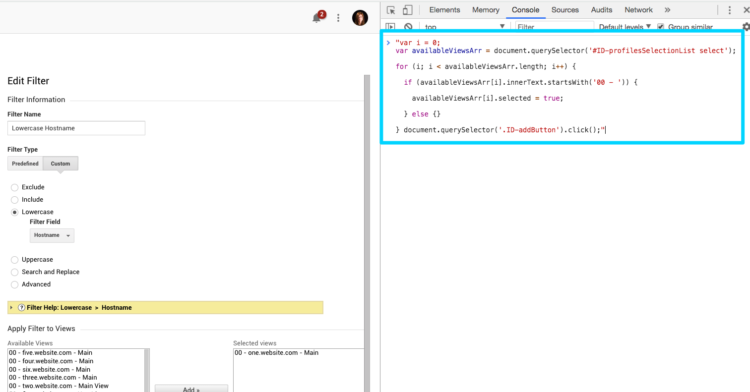Toggle the Group similar checkbox
750x392 pixels.
pos(661,27)
